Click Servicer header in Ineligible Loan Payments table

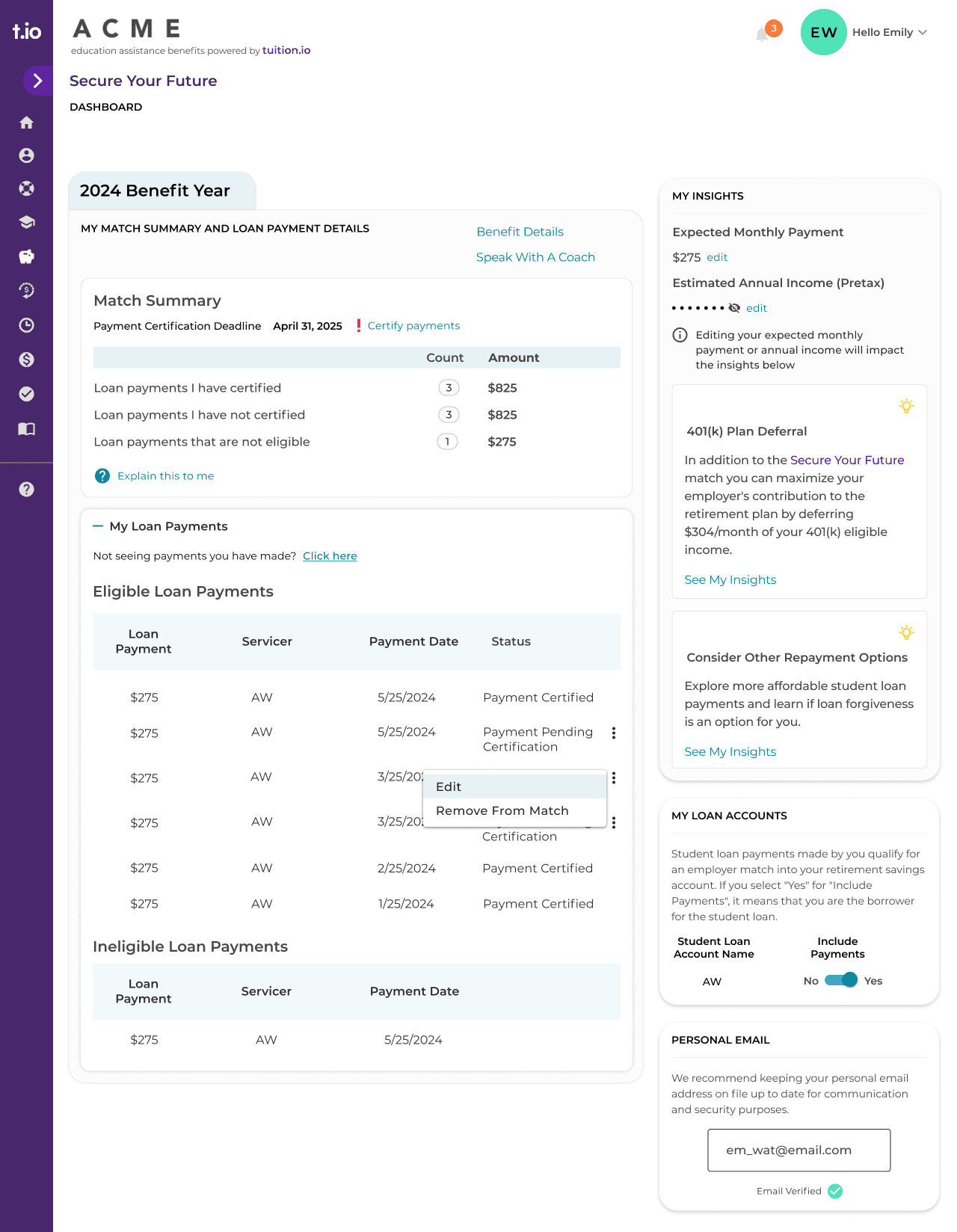coord(266,991)
